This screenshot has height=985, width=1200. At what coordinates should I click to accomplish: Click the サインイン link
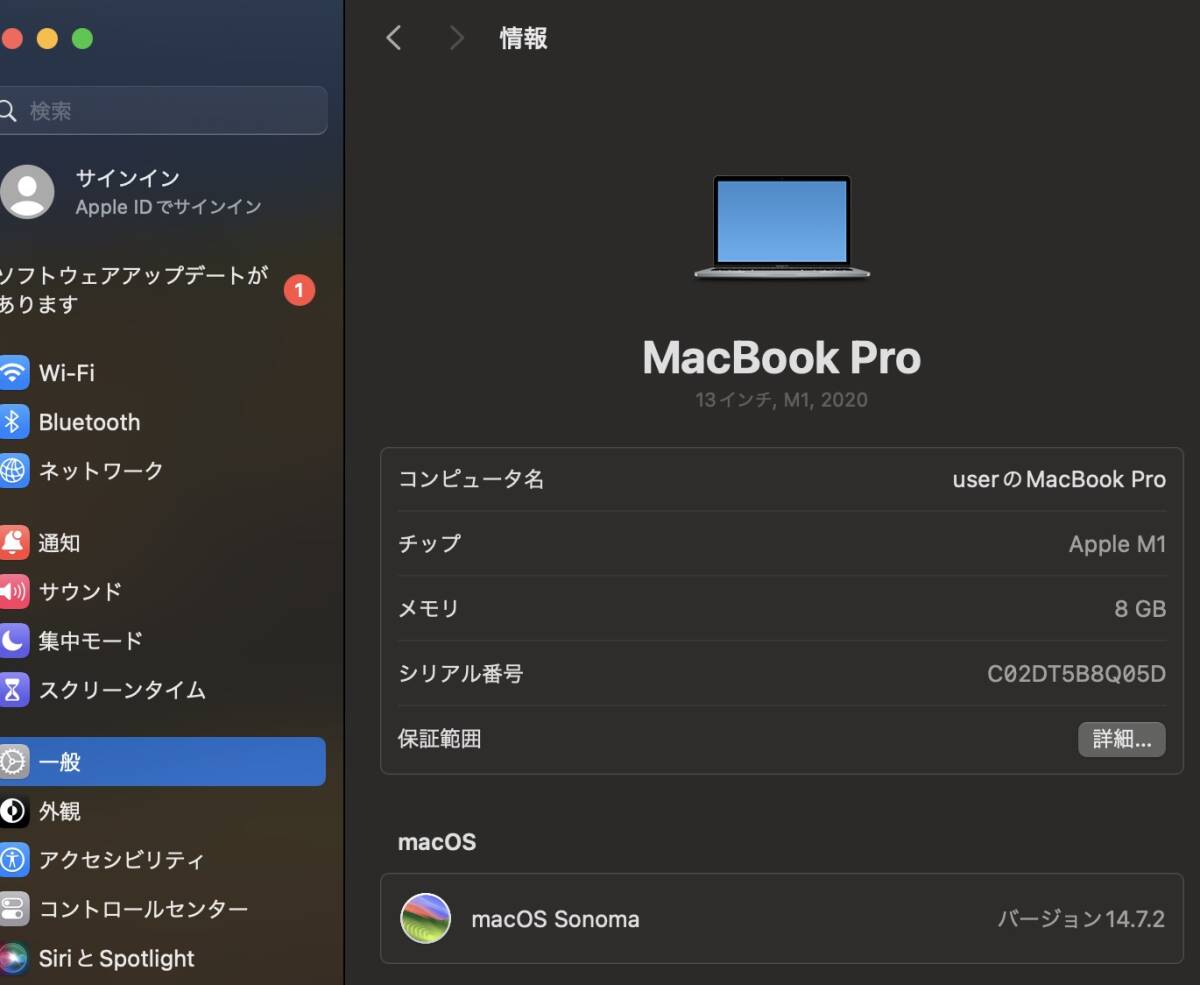pos(128,178)
